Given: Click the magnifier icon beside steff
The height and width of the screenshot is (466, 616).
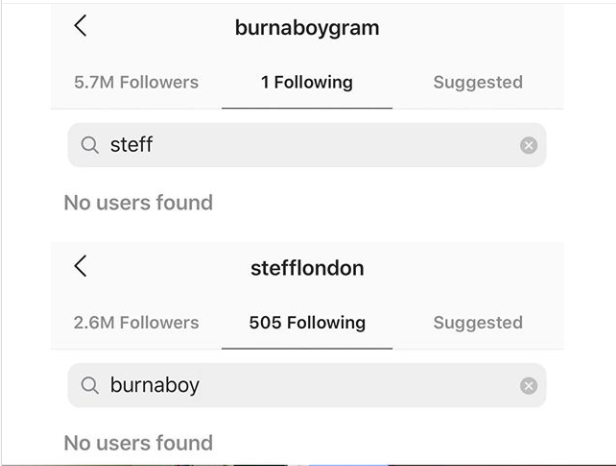Looking at the screenshot, I should click(x=90, y=145).
